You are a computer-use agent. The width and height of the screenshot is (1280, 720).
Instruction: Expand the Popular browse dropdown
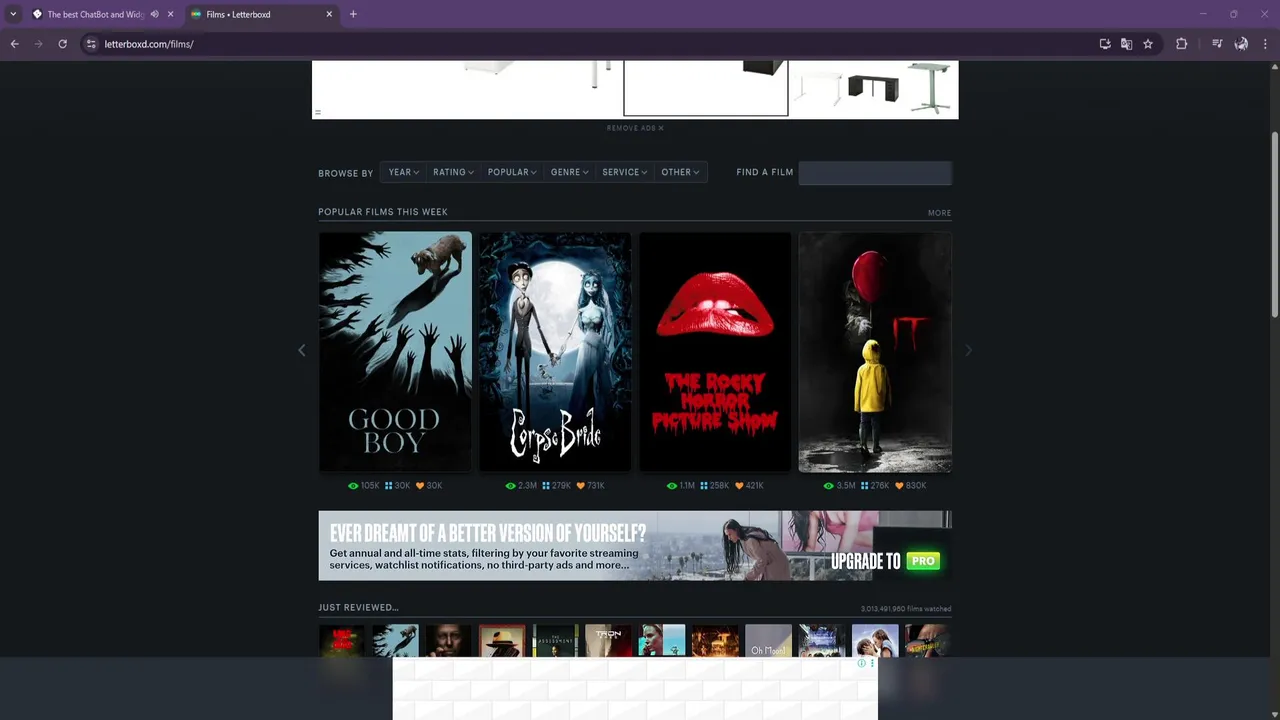point(512,172)
